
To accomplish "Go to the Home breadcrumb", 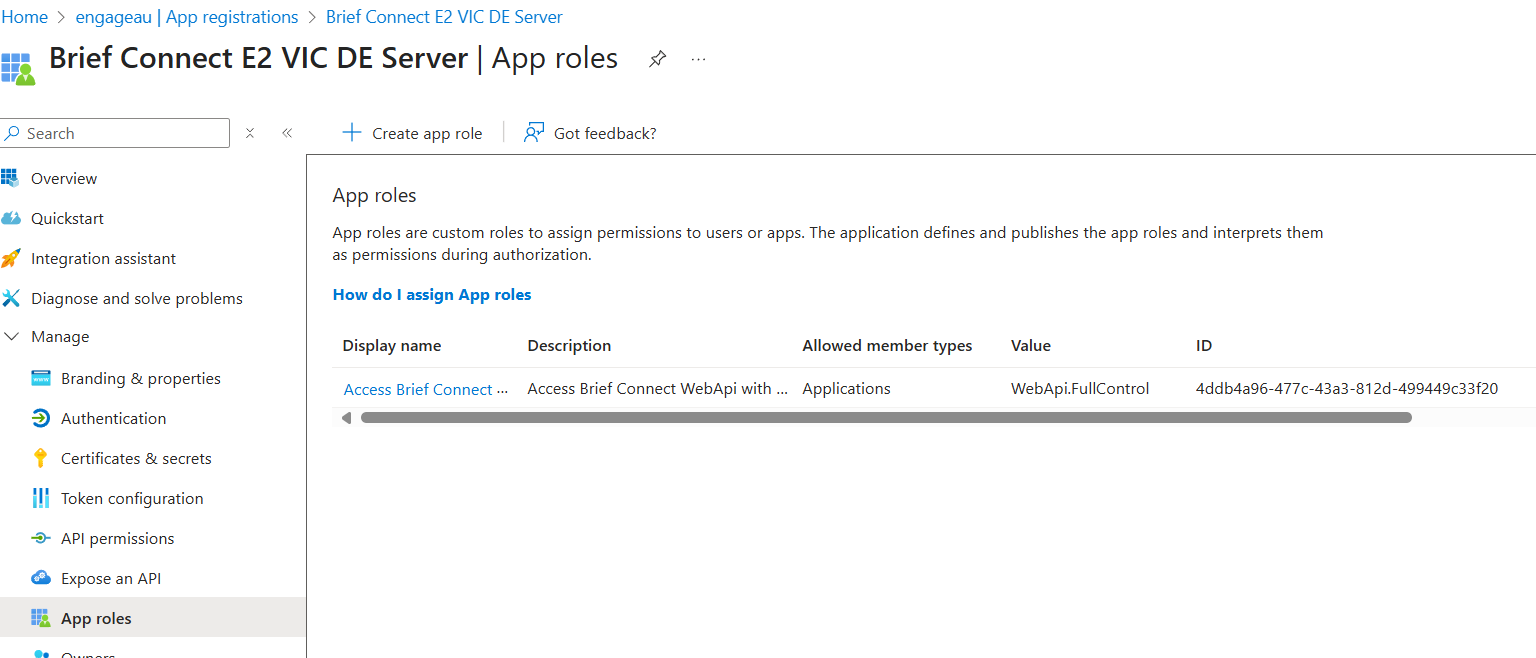I will tap(24, 17).
